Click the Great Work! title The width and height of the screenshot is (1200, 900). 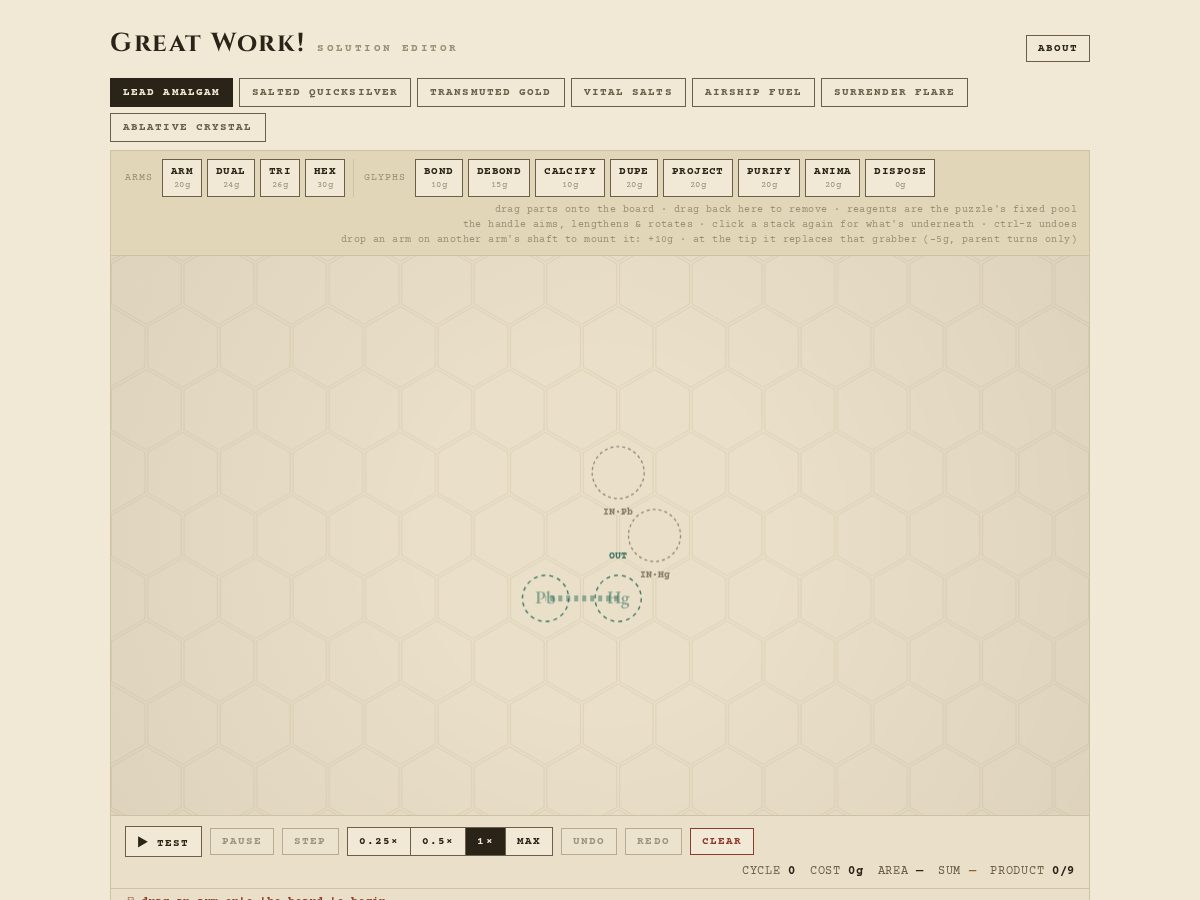(207, 43)
